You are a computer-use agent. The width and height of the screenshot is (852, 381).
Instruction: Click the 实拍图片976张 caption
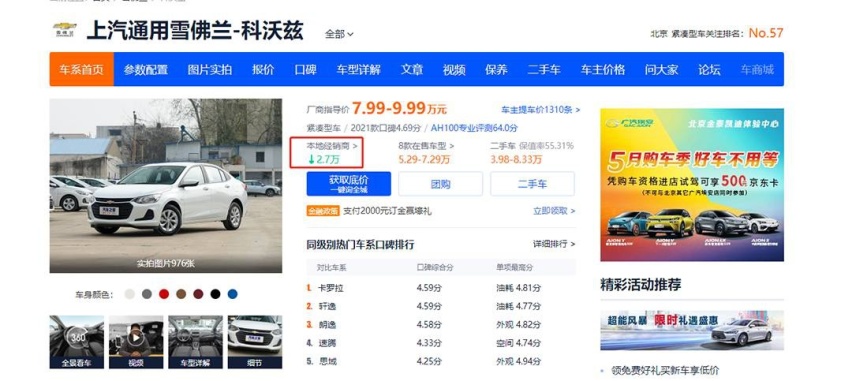click(165, 264)
